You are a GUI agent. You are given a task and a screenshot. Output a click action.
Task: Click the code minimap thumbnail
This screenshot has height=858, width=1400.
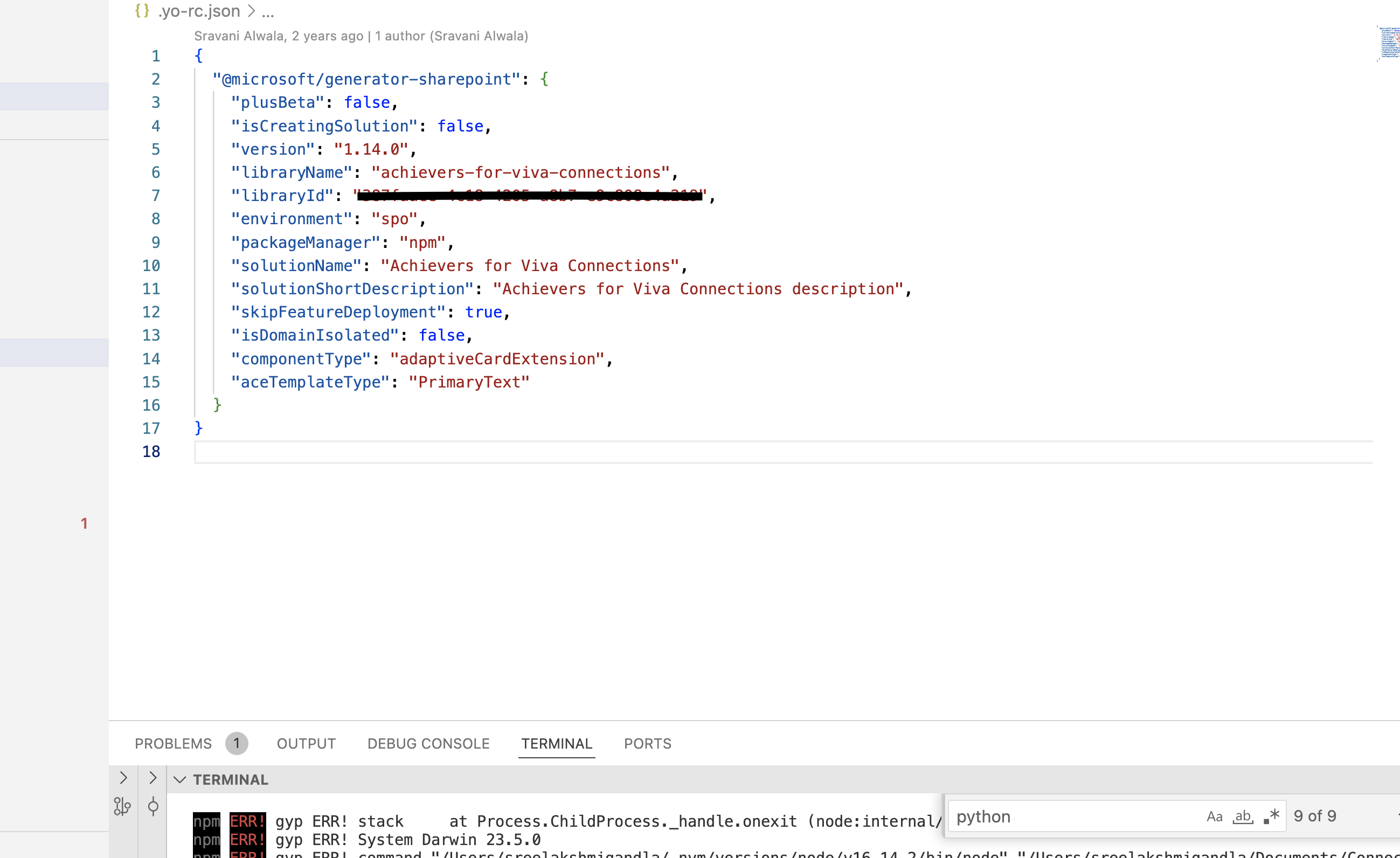(1388, 43)
